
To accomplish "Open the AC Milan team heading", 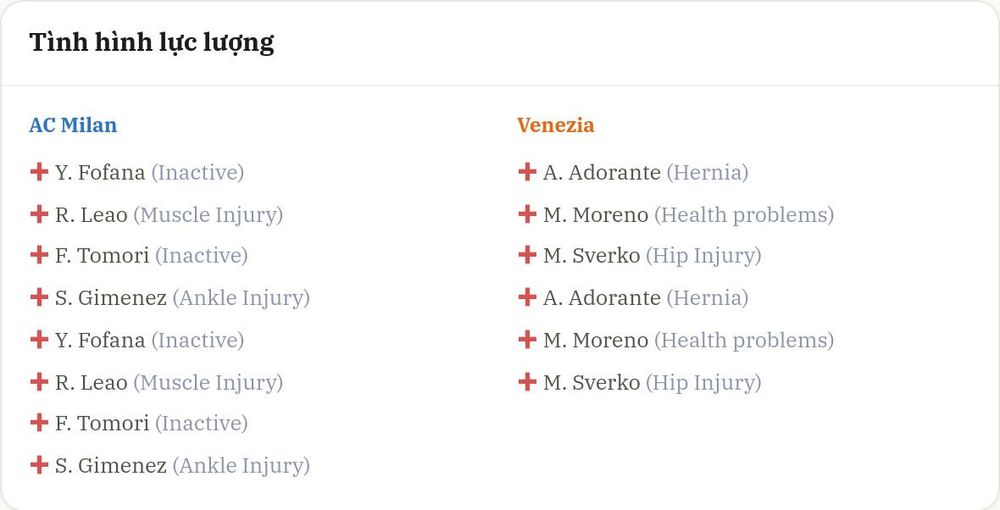I will [73, 125].
